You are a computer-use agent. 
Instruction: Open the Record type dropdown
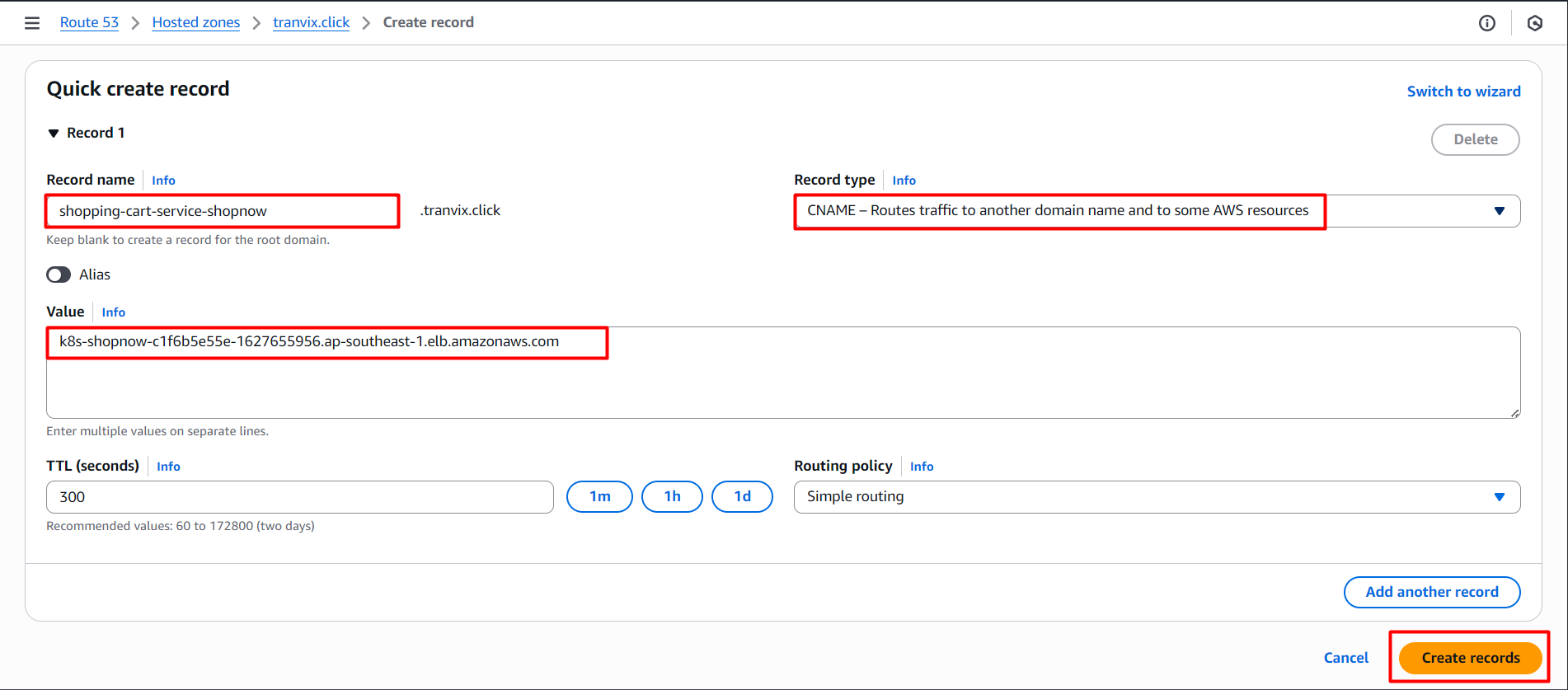[x=1156, y=211]
